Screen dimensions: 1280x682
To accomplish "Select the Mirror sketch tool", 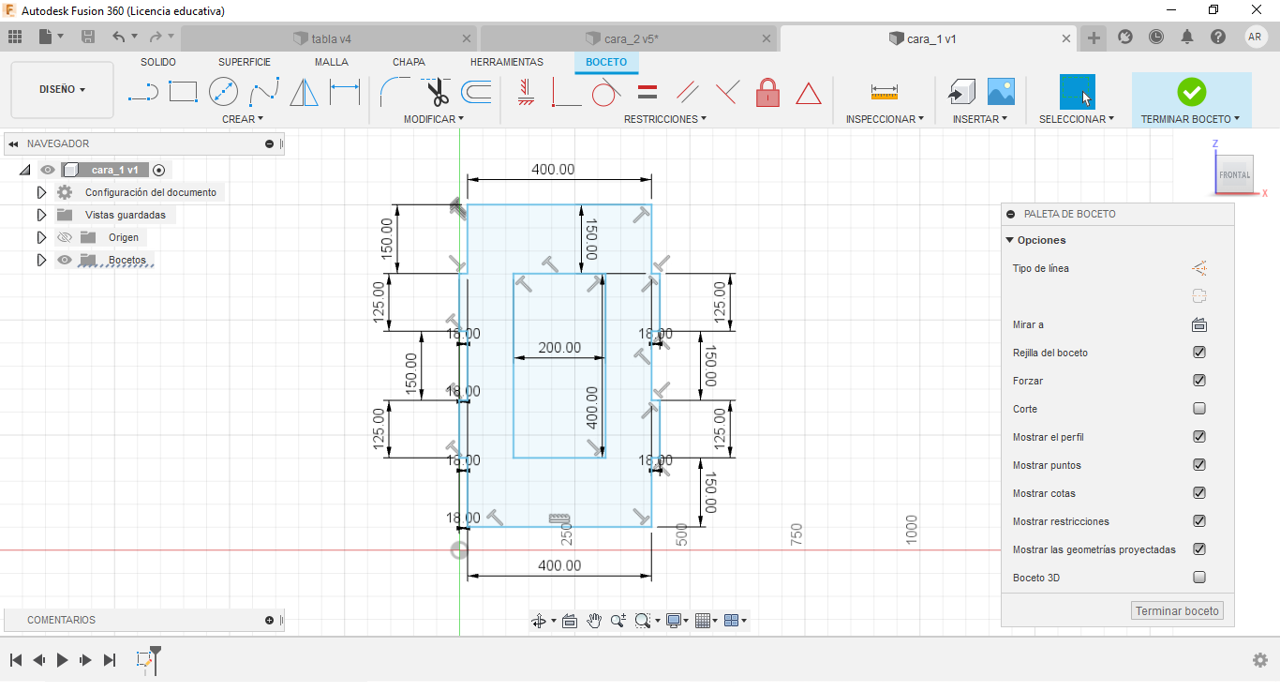I will 304,93.
